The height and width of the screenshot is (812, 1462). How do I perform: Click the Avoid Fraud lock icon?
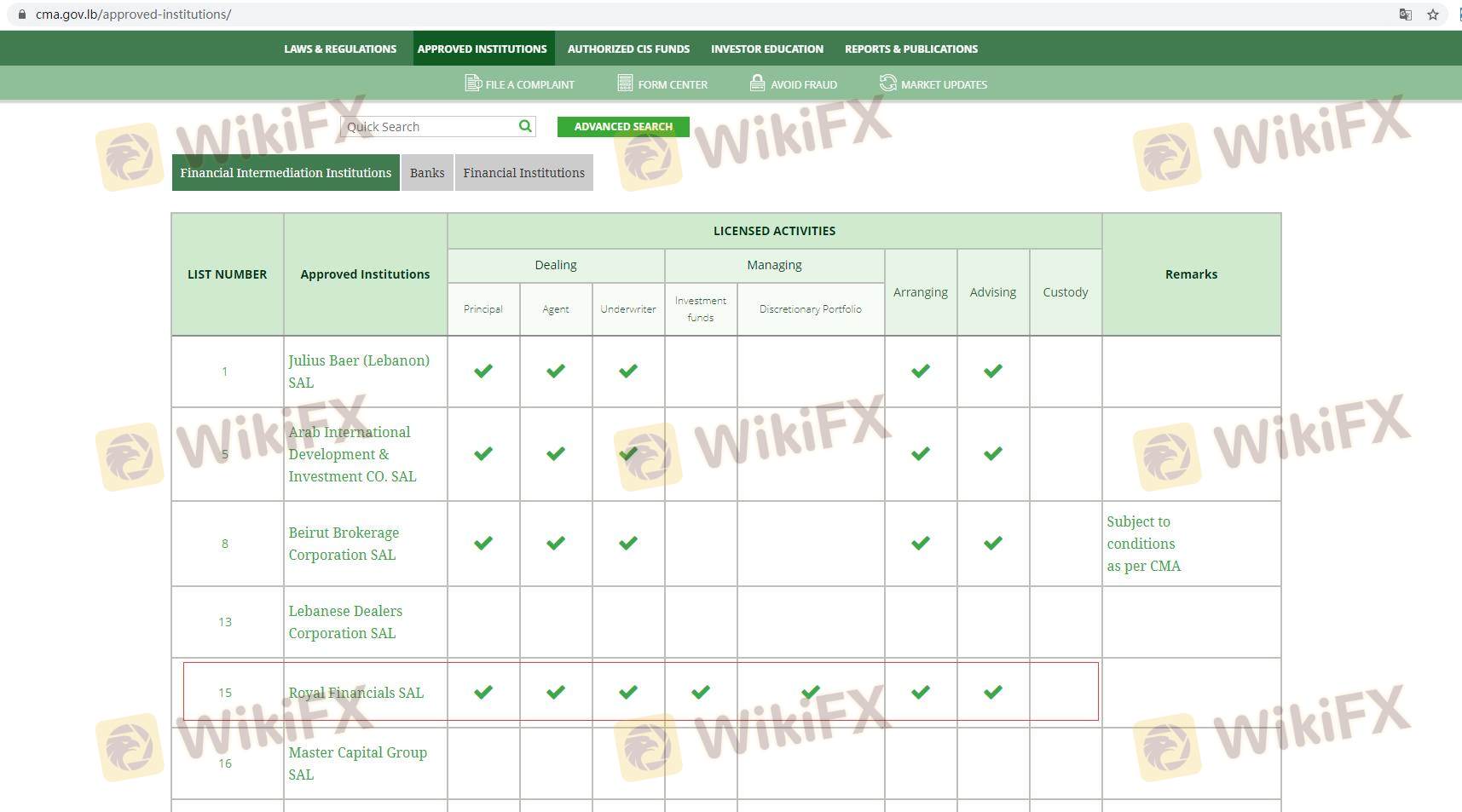point(757,83)
